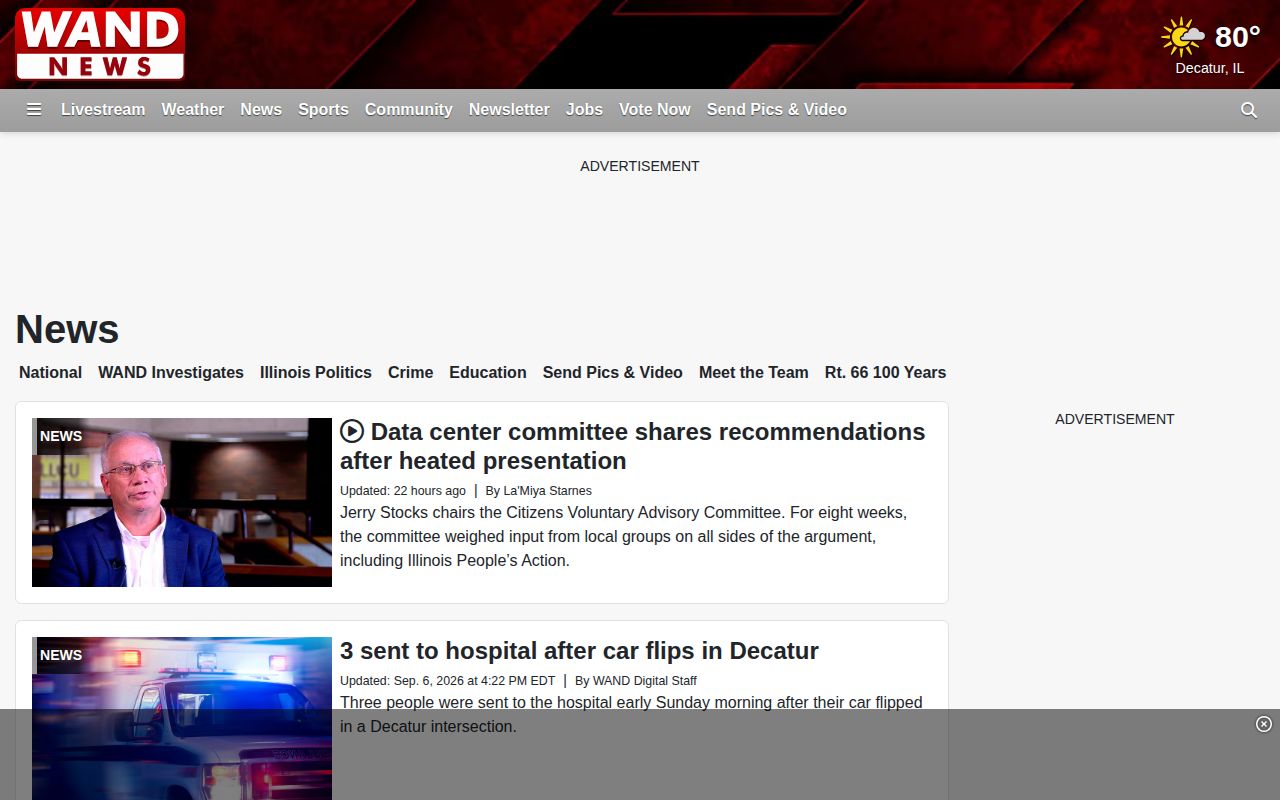This screenshot has width=1280, height=800.
Task: View author La'Miya Starnes
Action: coord(547,491)
